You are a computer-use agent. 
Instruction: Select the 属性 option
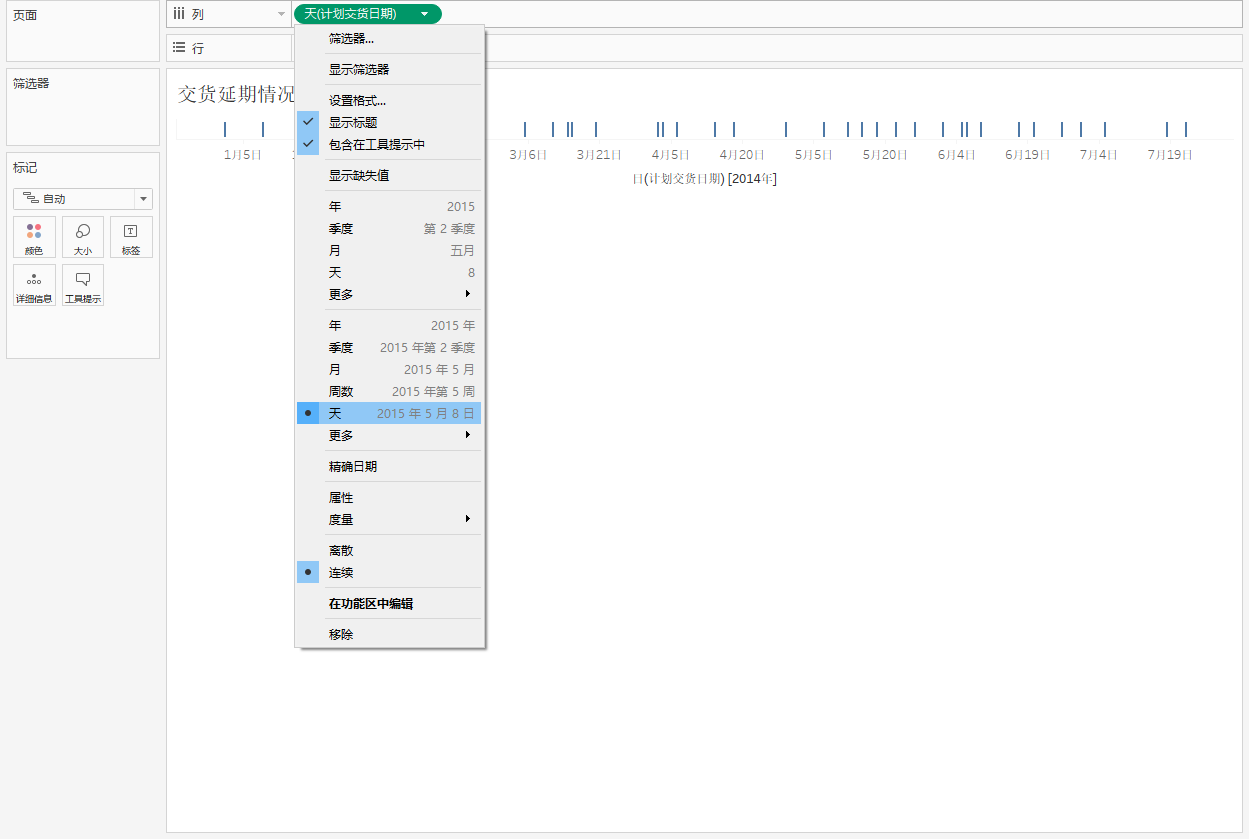(x=390, y=498)
